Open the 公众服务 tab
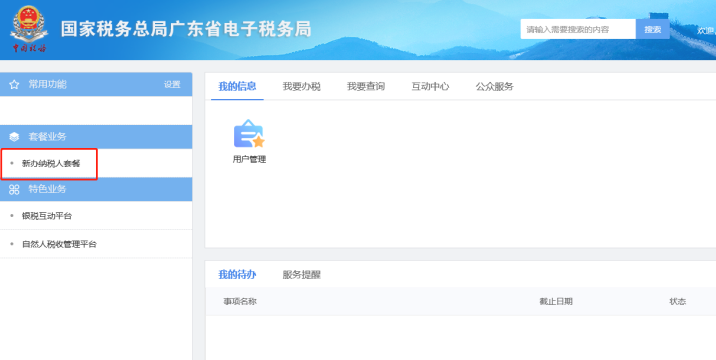Viewport: 716px width, 360px height. click(495, 86)
